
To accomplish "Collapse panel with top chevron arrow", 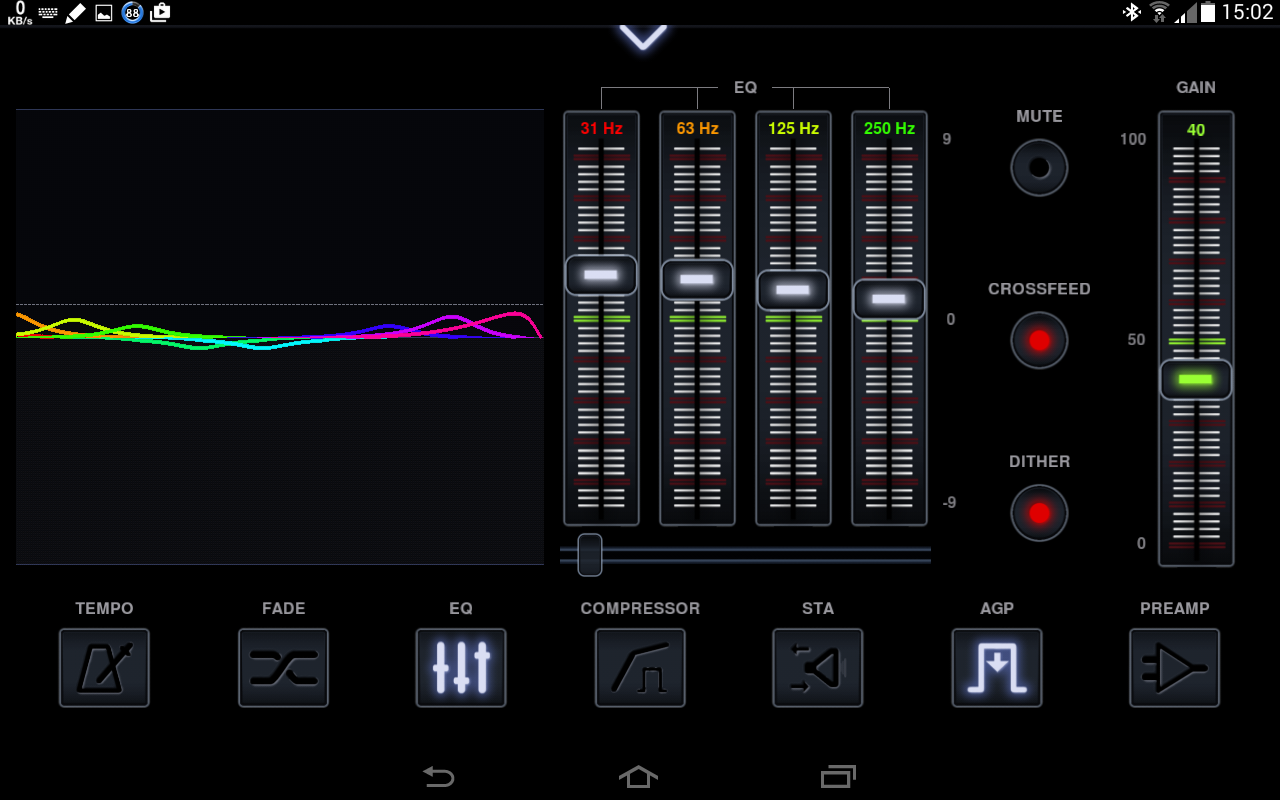I will 642,37.
